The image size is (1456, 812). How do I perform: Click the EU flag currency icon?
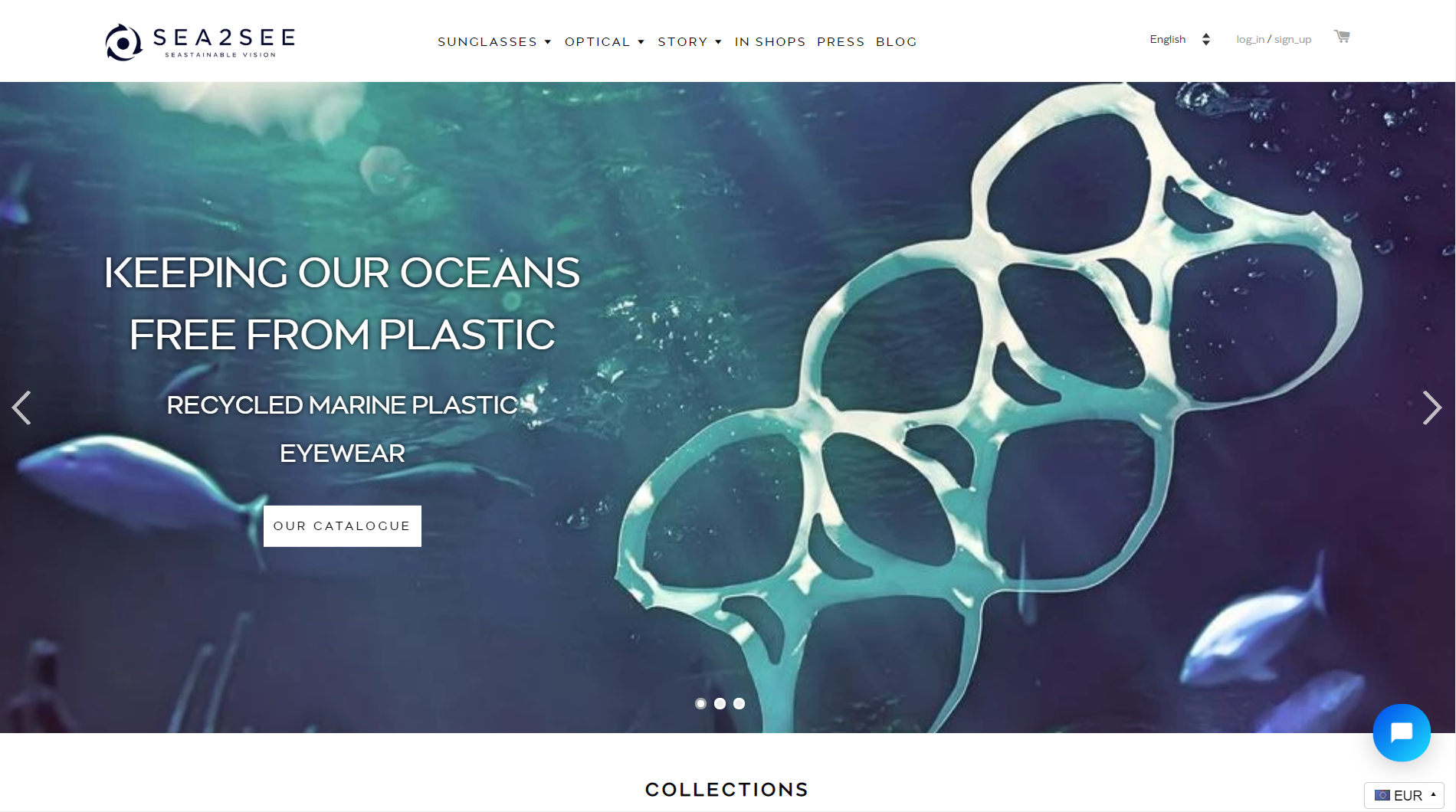(1382, 795)
